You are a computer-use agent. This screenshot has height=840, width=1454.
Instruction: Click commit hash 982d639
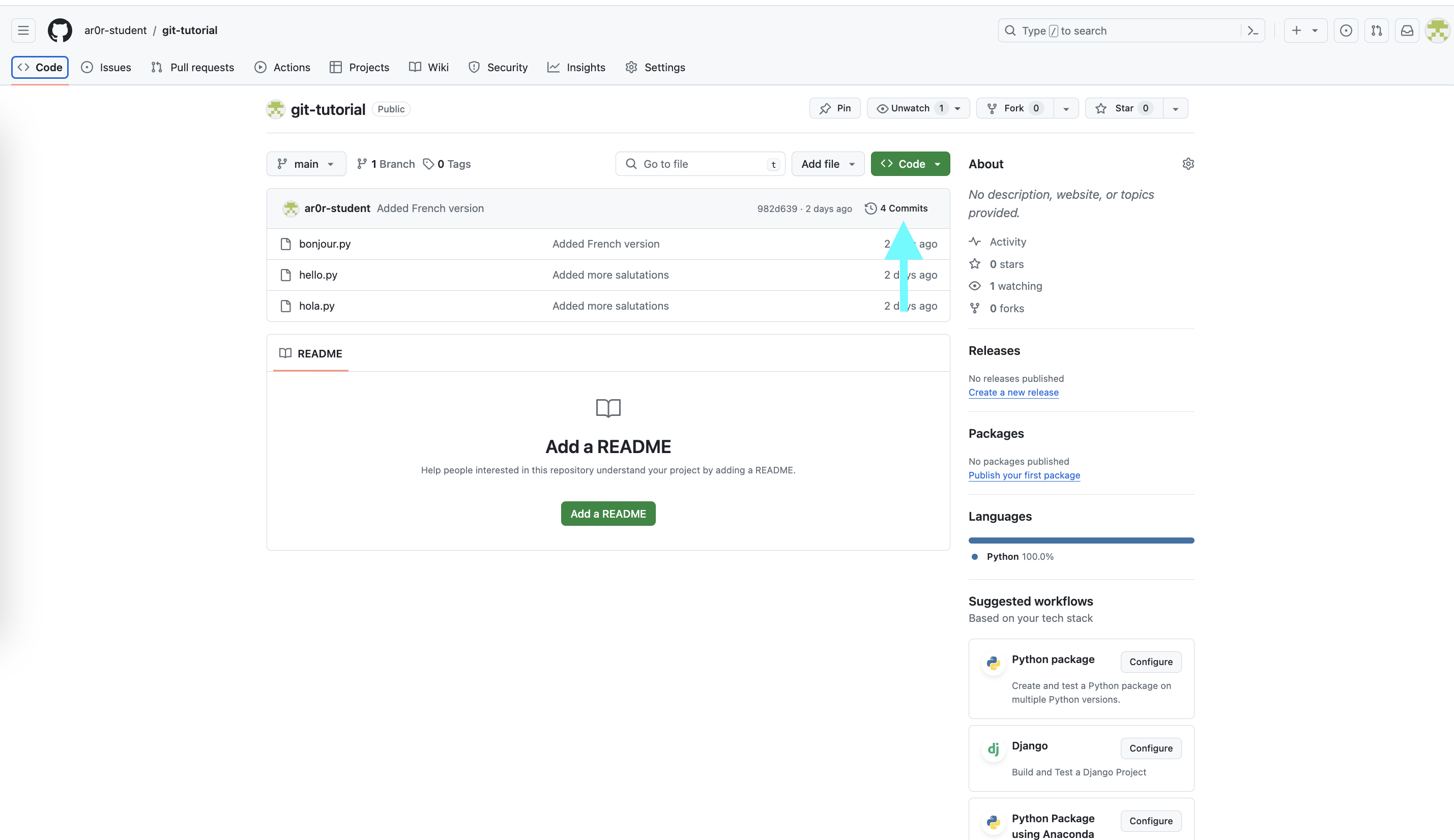tap(777, 208)
